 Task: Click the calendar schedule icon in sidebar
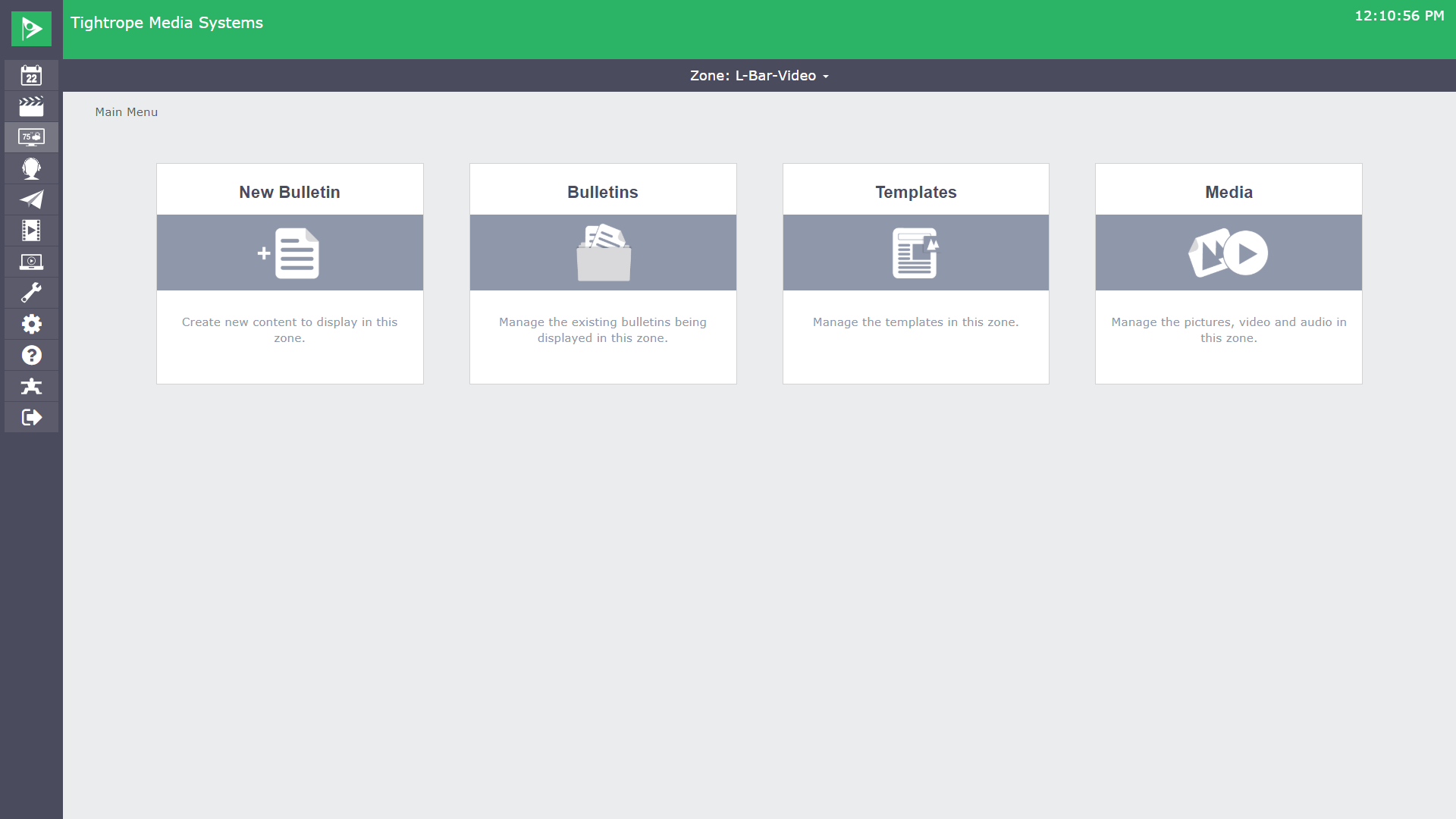(31, 75)
